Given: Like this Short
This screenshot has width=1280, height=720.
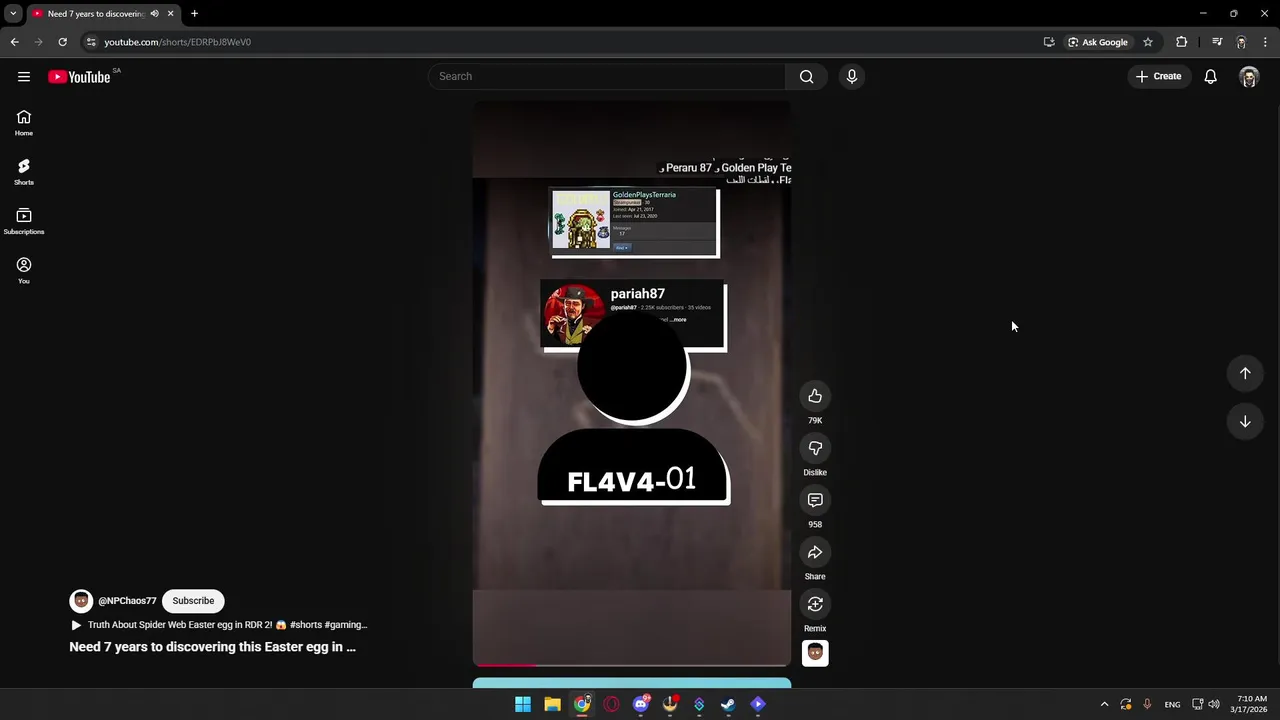Looking at the screenshot, I should point(815,396).
